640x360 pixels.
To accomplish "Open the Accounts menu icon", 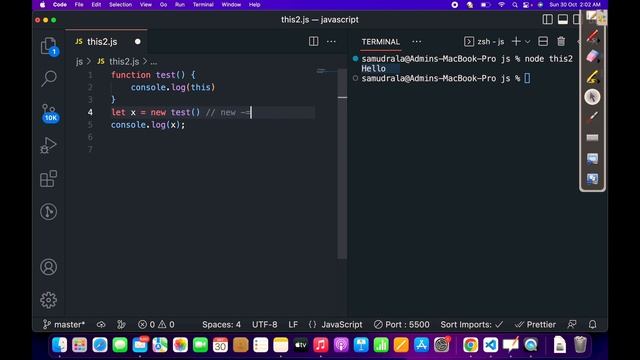I will 49,267.
